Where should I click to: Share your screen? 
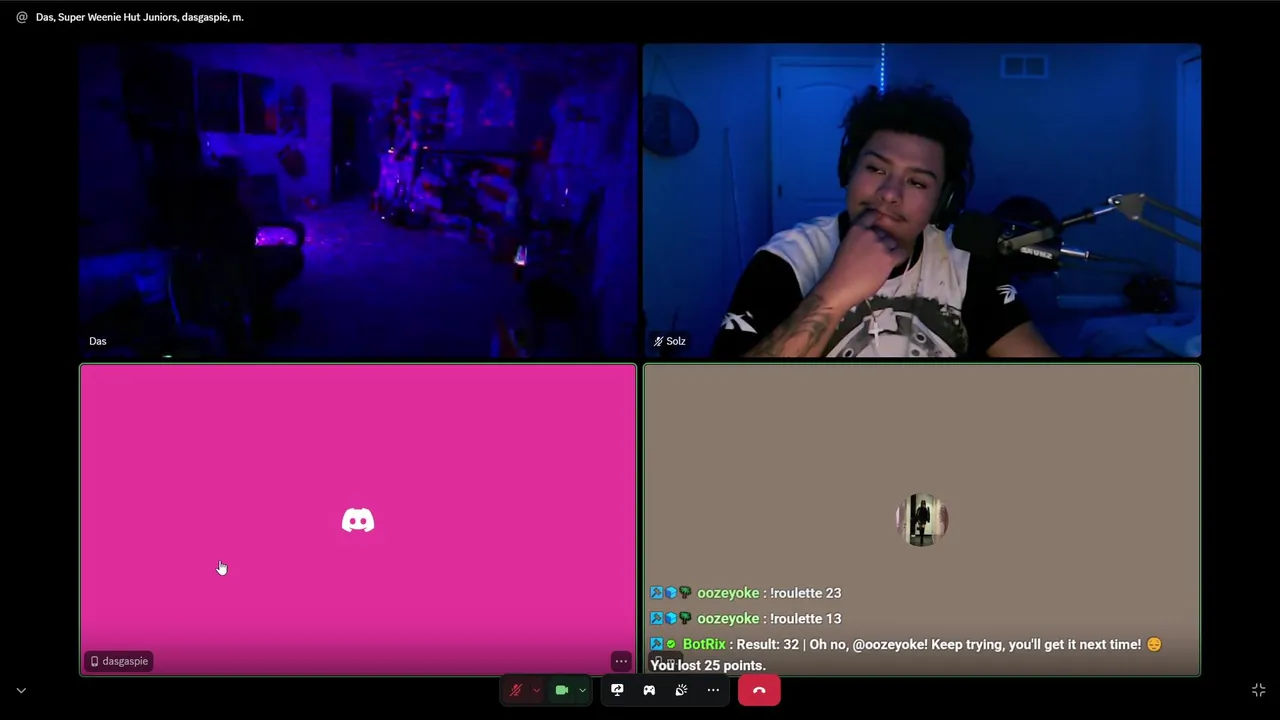coord(617,690)
